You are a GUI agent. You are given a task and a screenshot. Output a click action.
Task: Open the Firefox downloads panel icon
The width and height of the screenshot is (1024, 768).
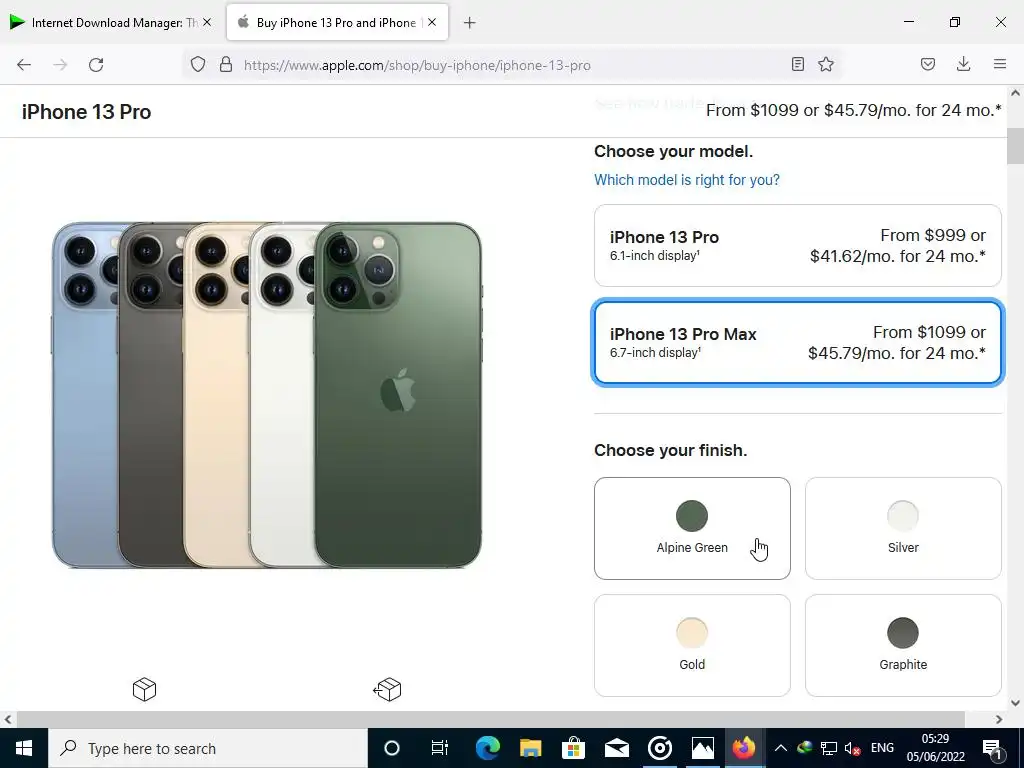pos(963,65)
